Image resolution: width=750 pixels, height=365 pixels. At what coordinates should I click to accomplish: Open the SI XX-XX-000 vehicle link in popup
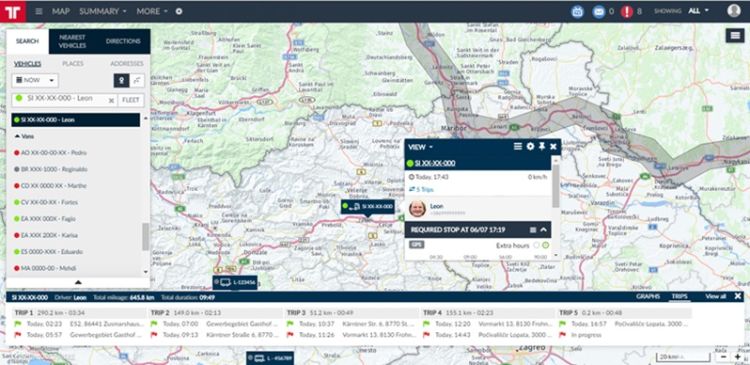coord(435,163)
